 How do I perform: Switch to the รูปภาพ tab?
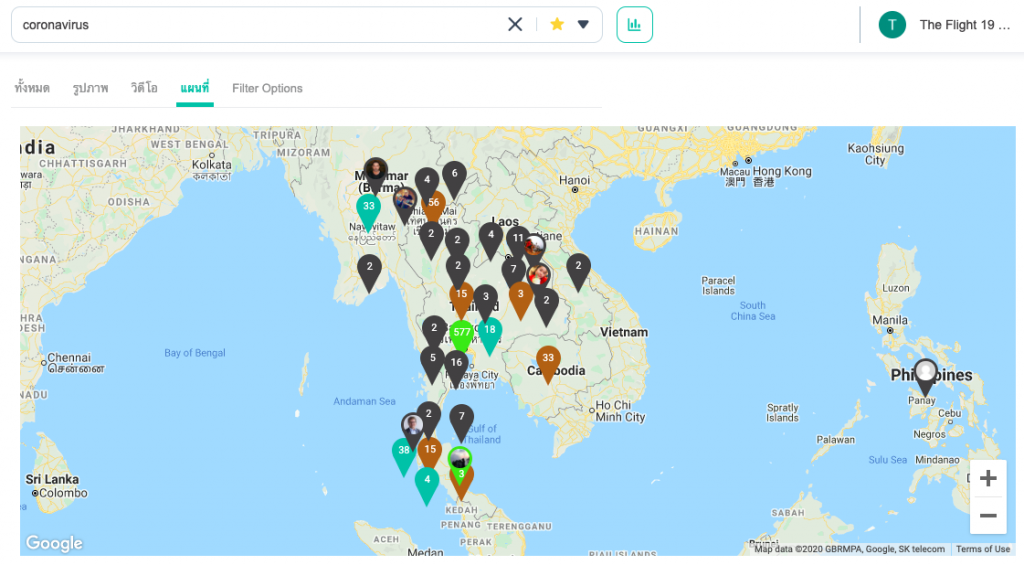coord(90,88)
